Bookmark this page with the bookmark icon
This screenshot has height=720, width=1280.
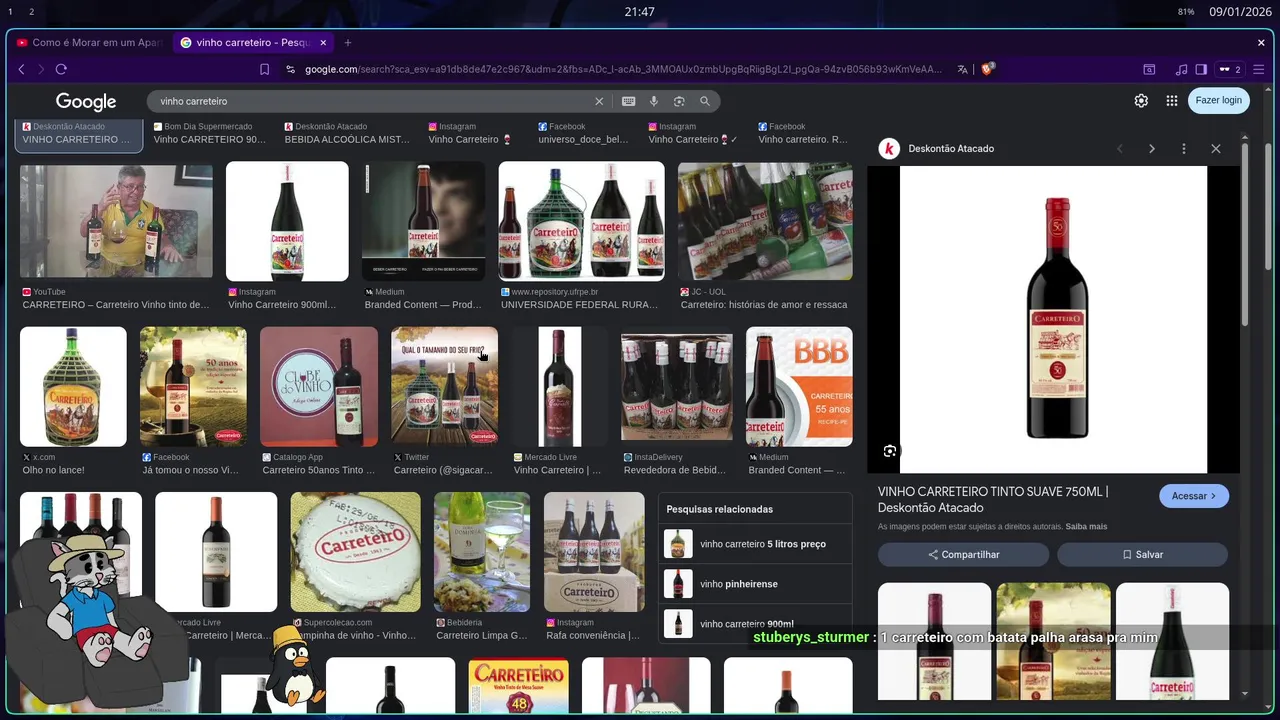(x=264, y=69)
